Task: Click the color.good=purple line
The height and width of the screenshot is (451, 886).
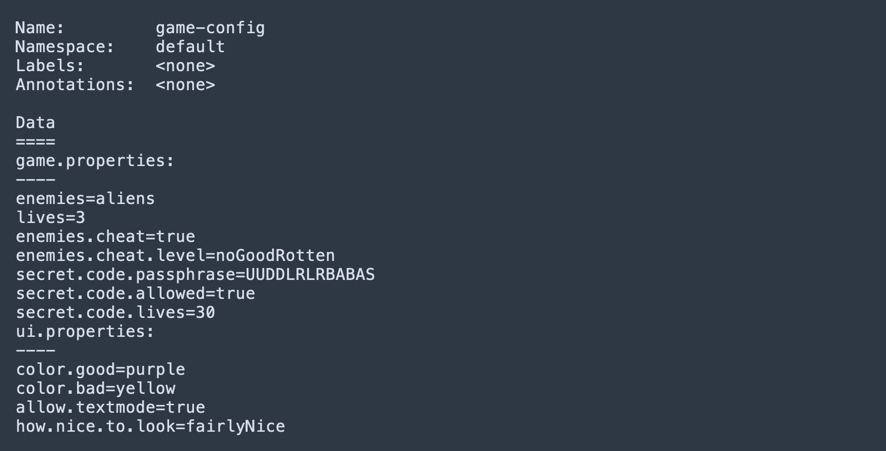Action: (100, 370)
